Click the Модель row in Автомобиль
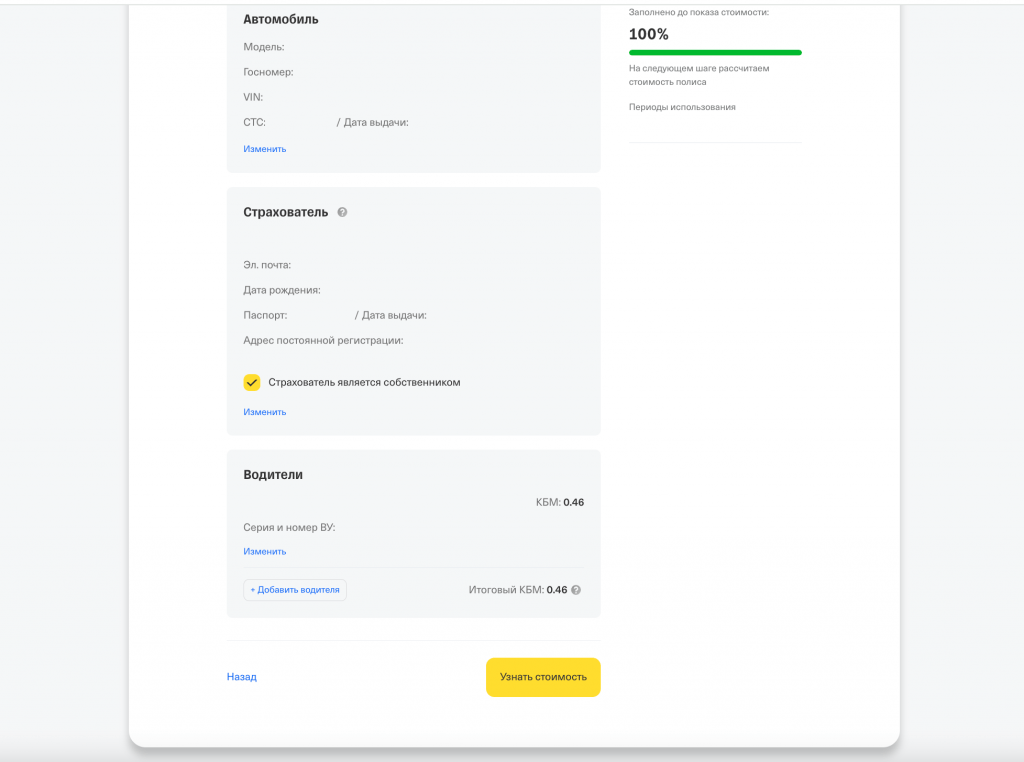Image resolution: width=1024 pixels, height=762 pixels. pos(264,47)
